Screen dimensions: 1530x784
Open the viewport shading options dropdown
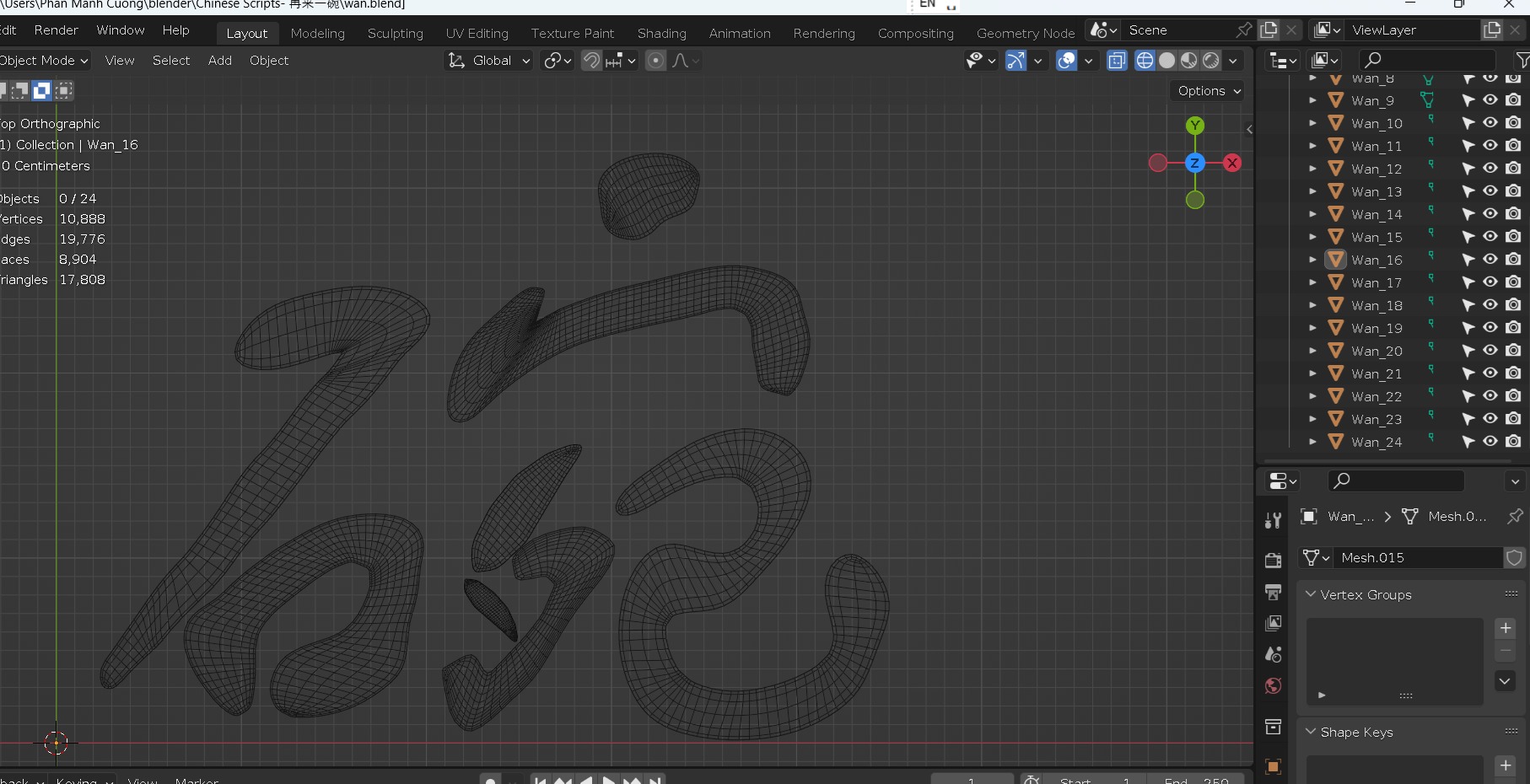1233,60
